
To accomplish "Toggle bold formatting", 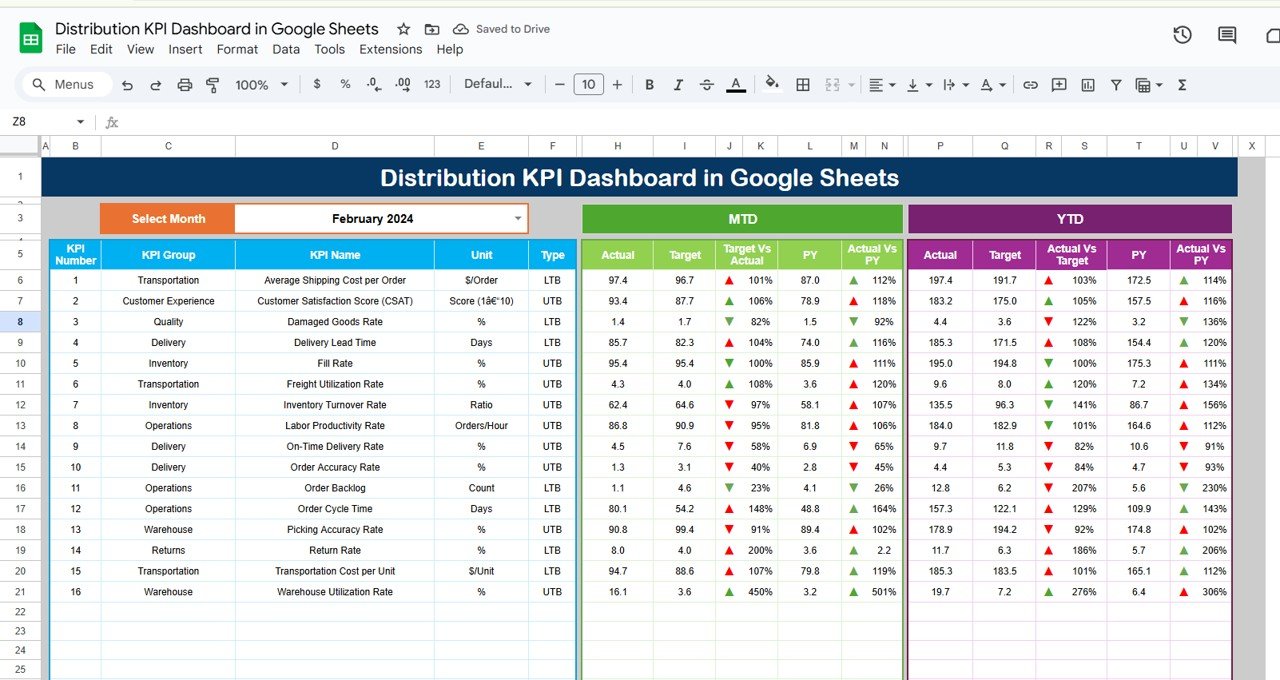I will tap(649, 85).
